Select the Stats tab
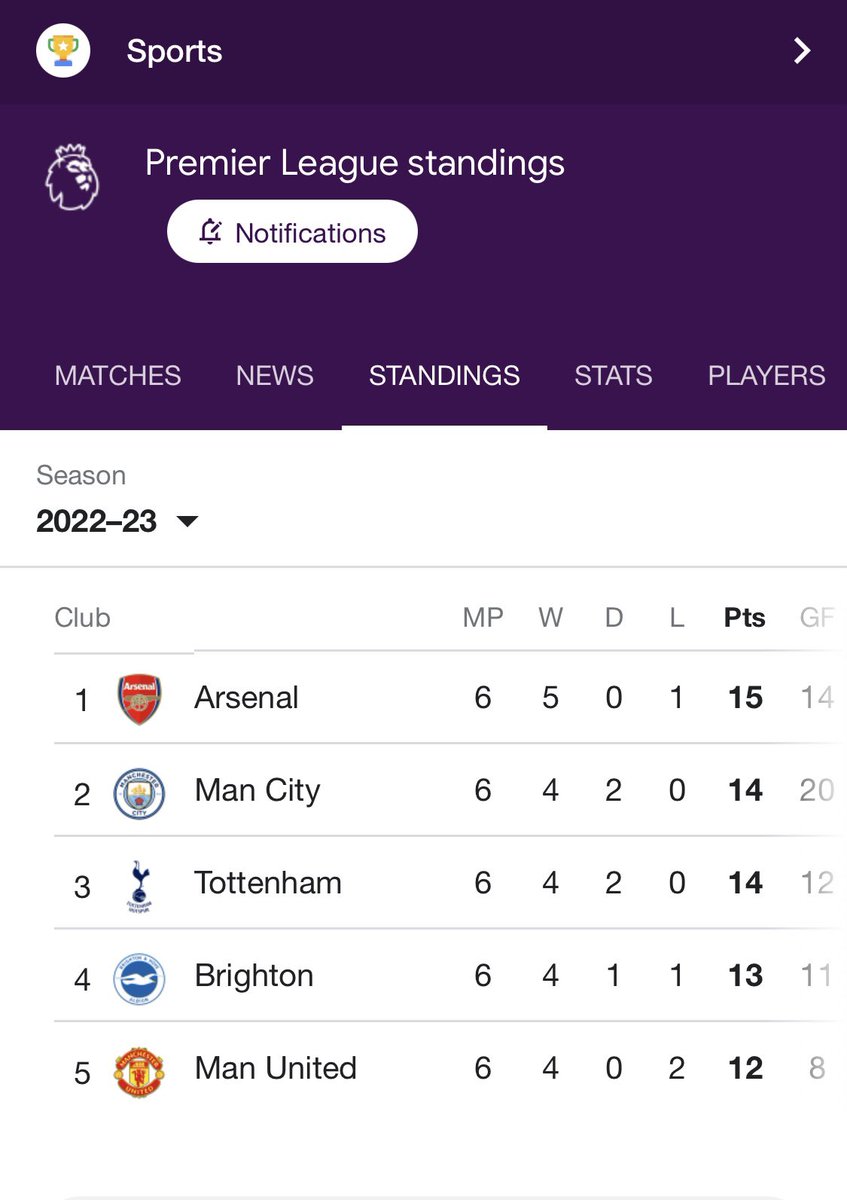Screen dimensions: 847x1200 pyautogui.click(x=613, y=376)
